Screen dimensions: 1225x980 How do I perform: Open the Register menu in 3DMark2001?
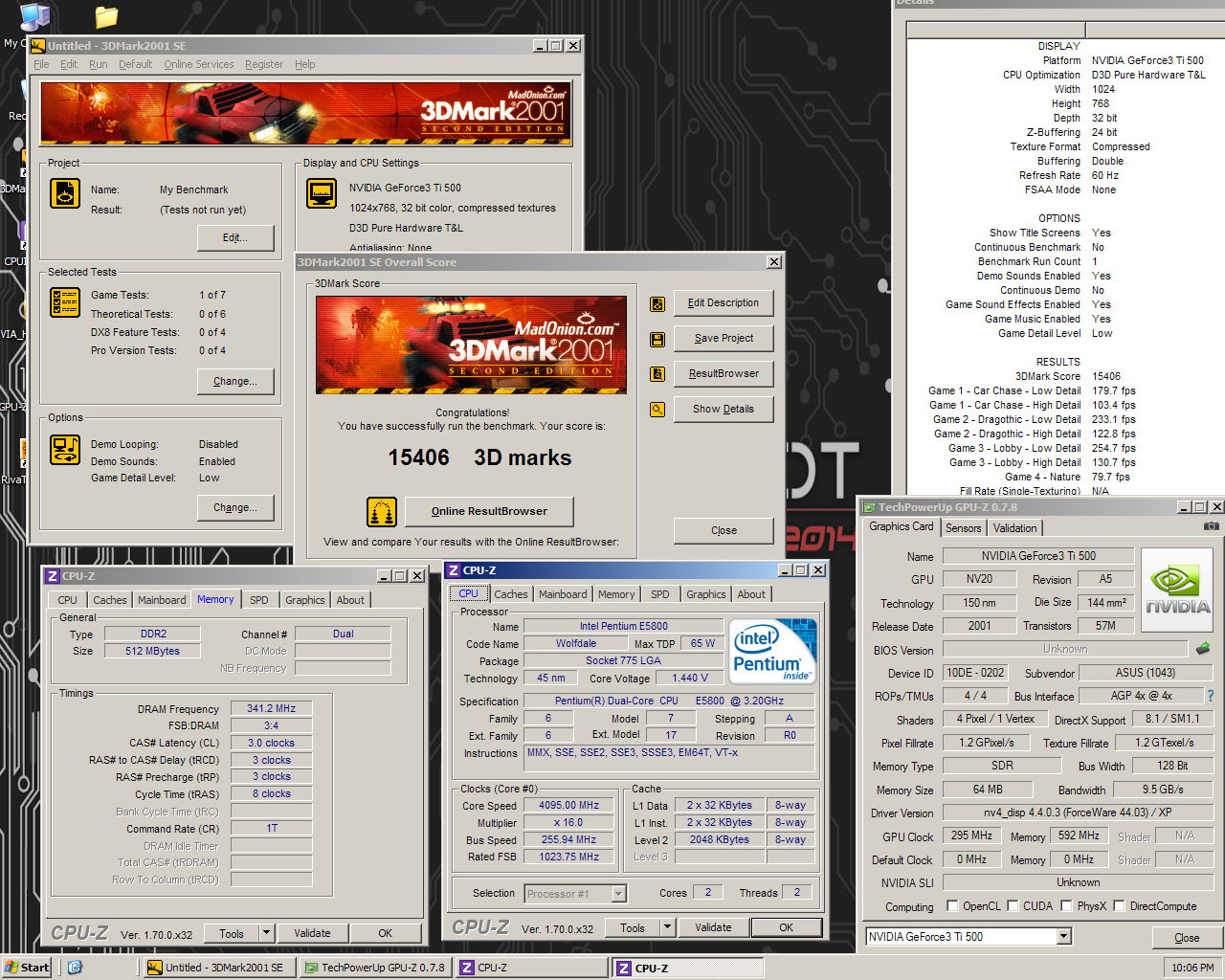click(263, 64)
